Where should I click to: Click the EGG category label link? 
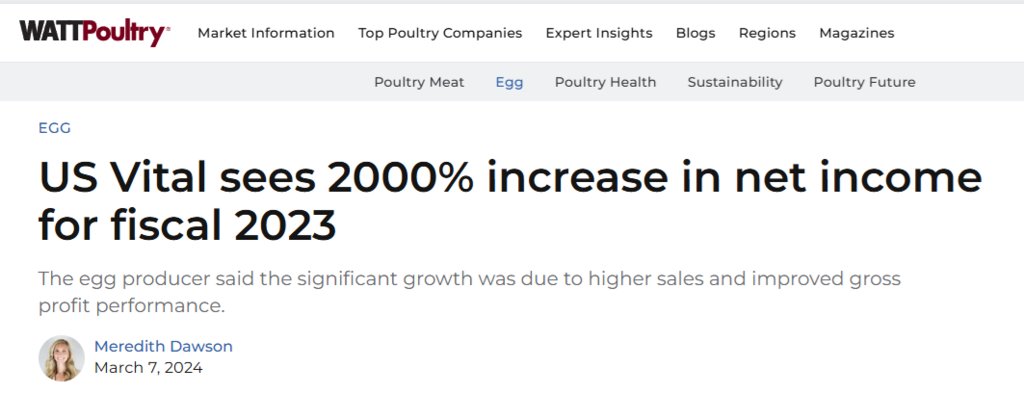tap(55, 128)
